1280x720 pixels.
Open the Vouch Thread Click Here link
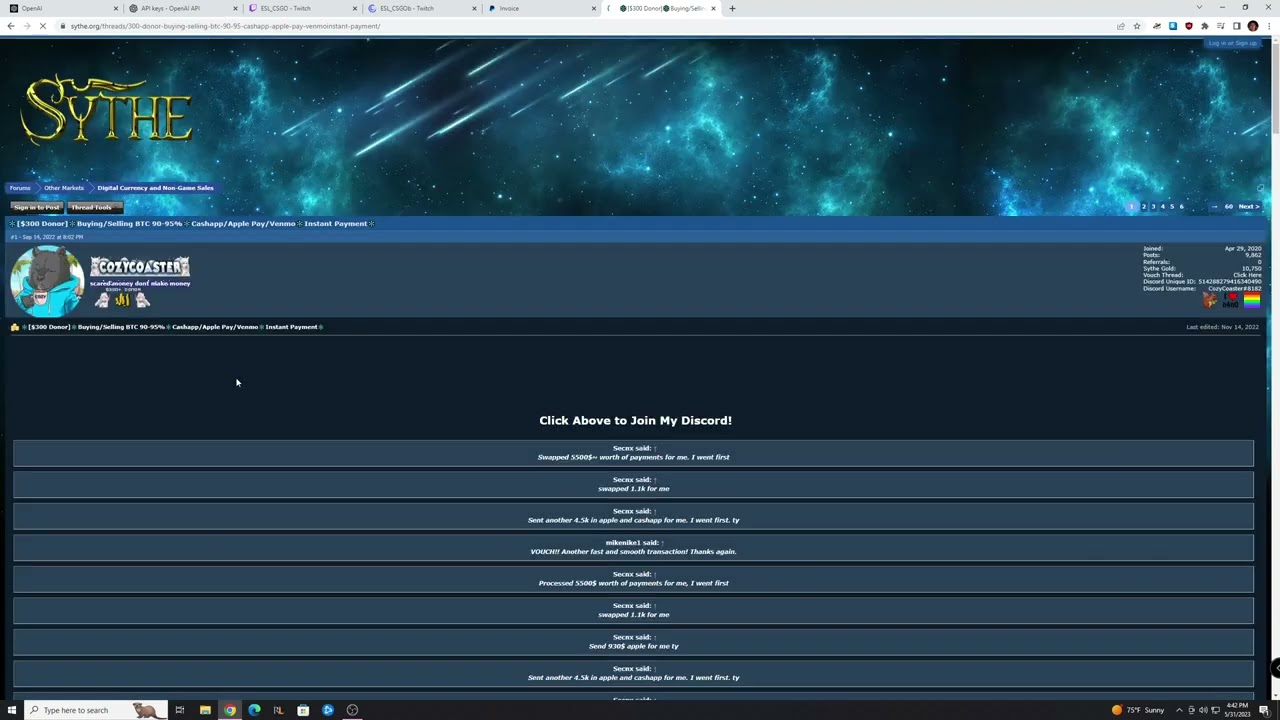1247,275
